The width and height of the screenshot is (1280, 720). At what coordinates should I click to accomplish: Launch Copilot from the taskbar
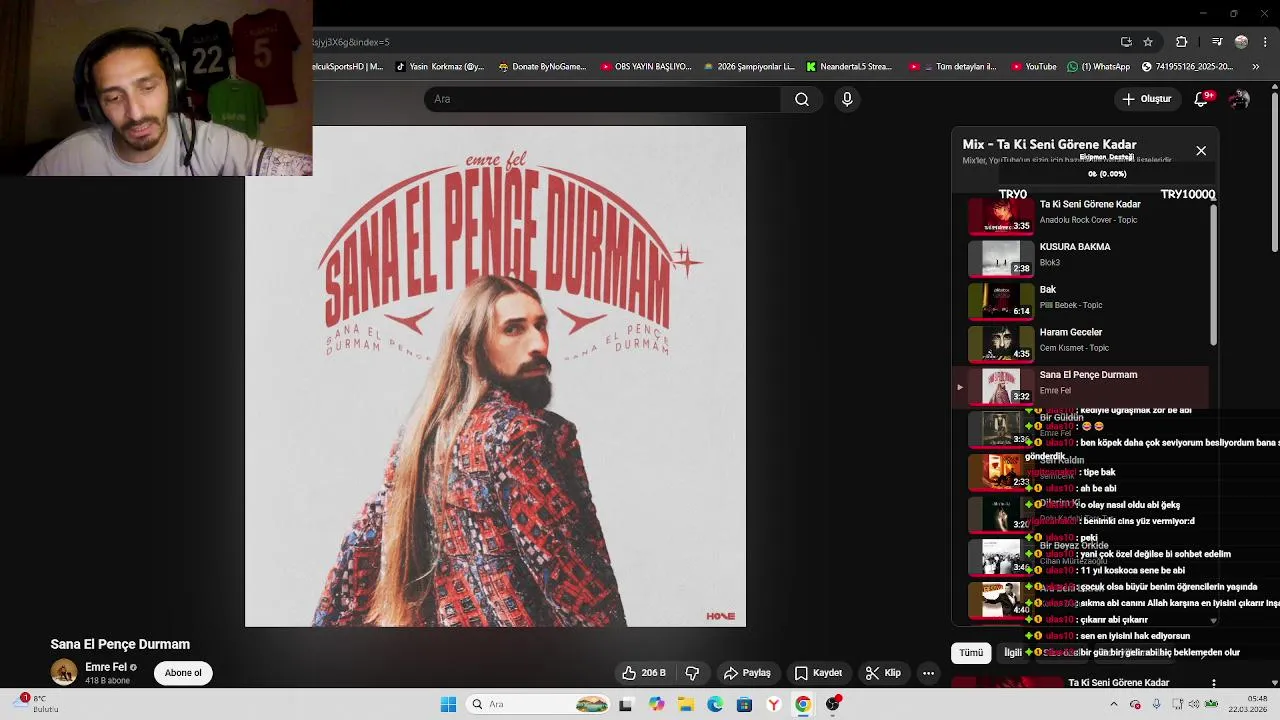(656, 704)
